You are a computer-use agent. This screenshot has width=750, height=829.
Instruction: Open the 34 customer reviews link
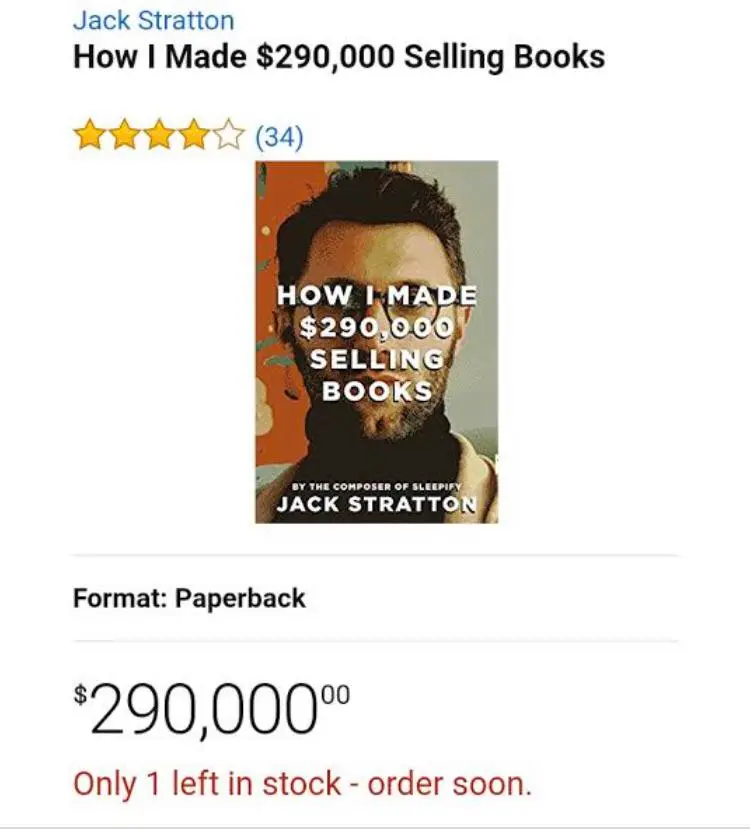click(x=280, y=136)
